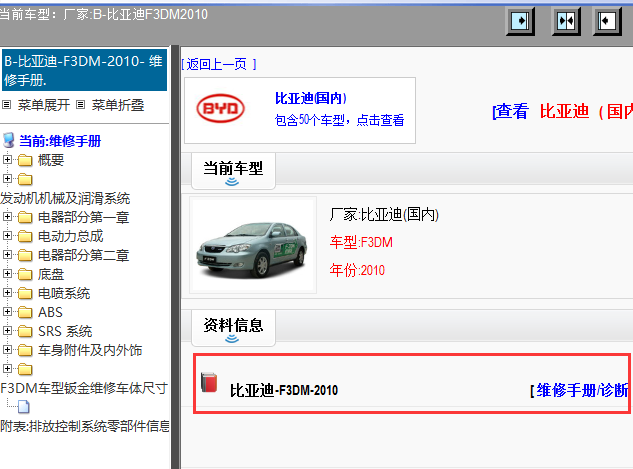This screenshot has width=633, height=469.
Task: Click the B-比亚迪-F3DM-2010- 维修手册 header
Action: (x=84, y=70)
